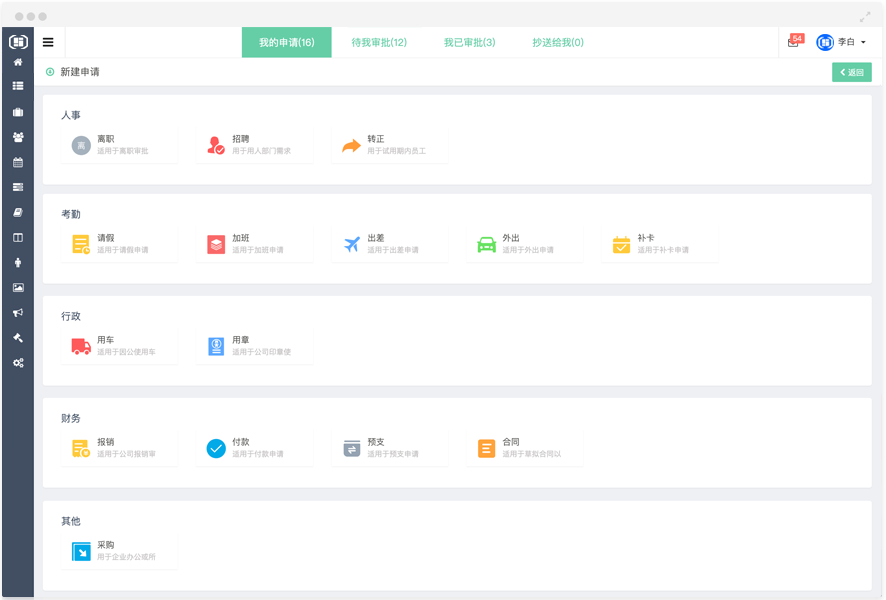Open the 我已审批(3) tab
The image size is (886, 600).
(x=469, y=42)
